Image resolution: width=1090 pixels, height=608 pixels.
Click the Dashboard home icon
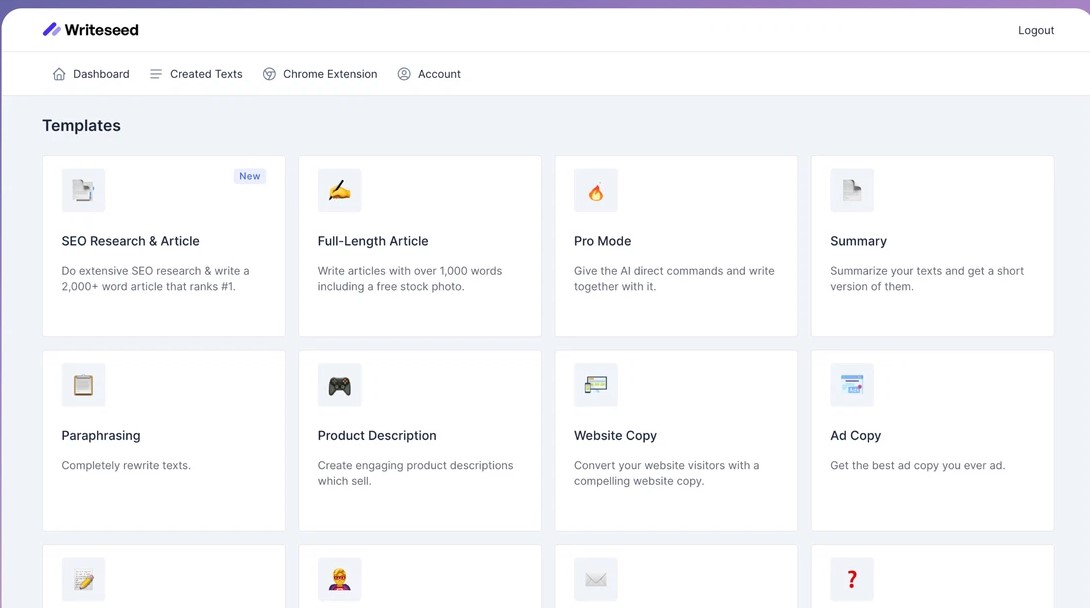[x=59, y=74]
